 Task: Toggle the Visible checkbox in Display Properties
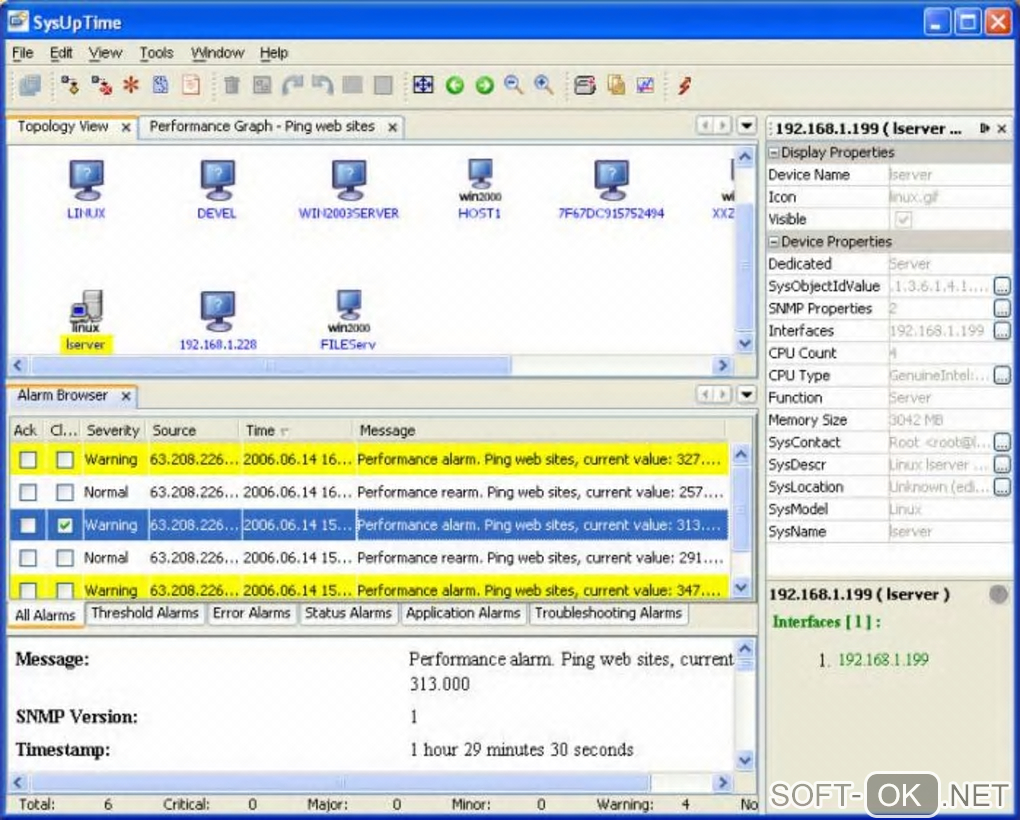[x=904, y=219]
